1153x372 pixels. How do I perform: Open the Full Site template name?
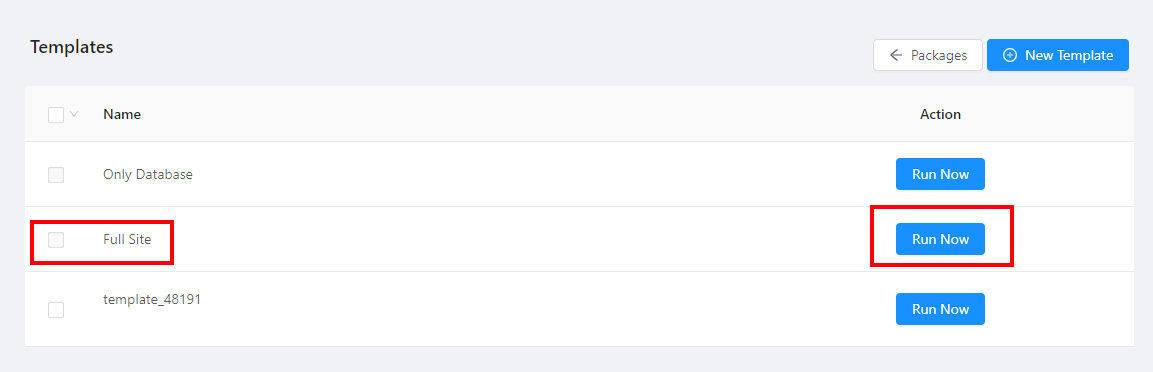tap(127, 239)
